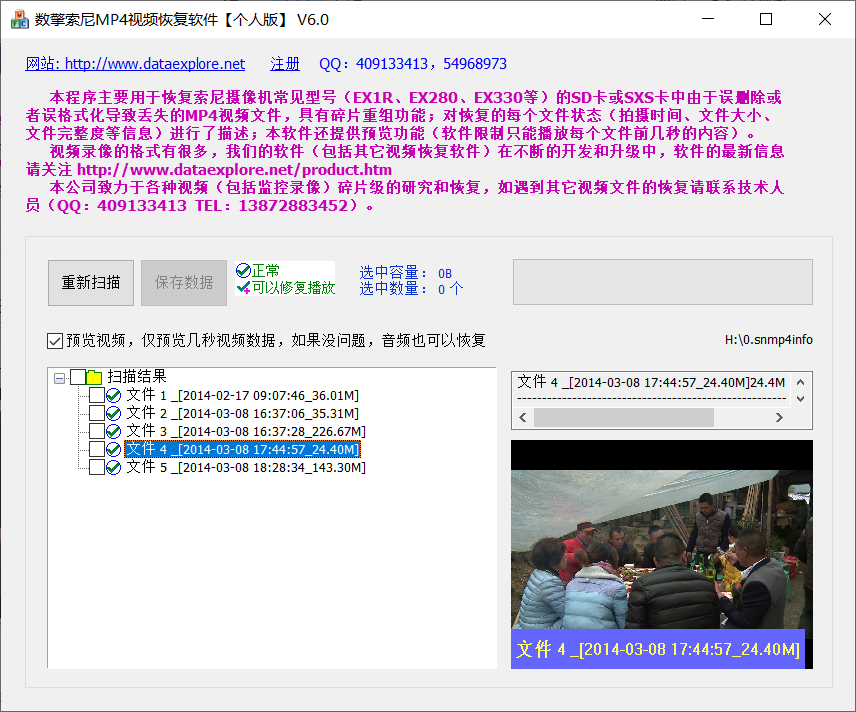Tick the checkbox for 文件 4
Viewport: 856px width, 712px height.
(x=97, y=449)
